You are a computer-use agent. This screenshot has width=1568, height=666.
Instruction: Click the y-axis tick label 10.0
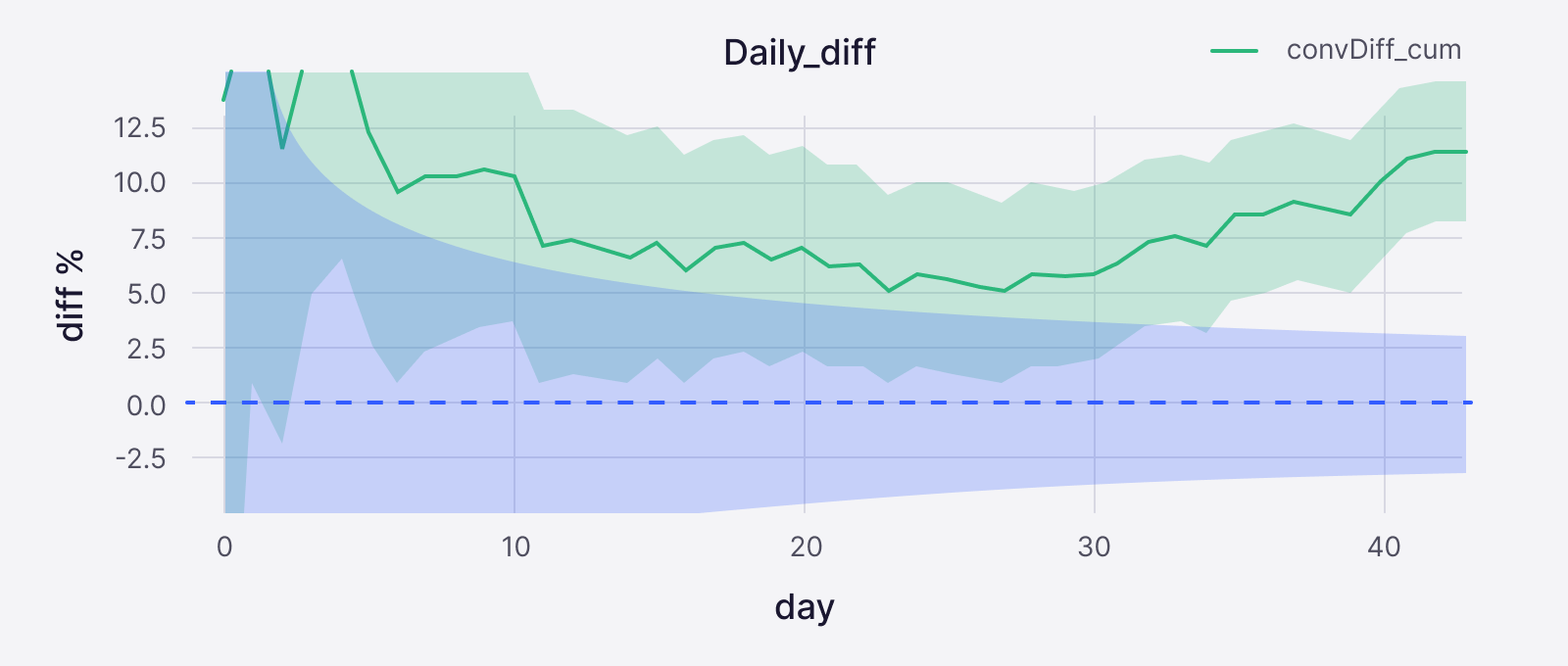pos(140,183)
